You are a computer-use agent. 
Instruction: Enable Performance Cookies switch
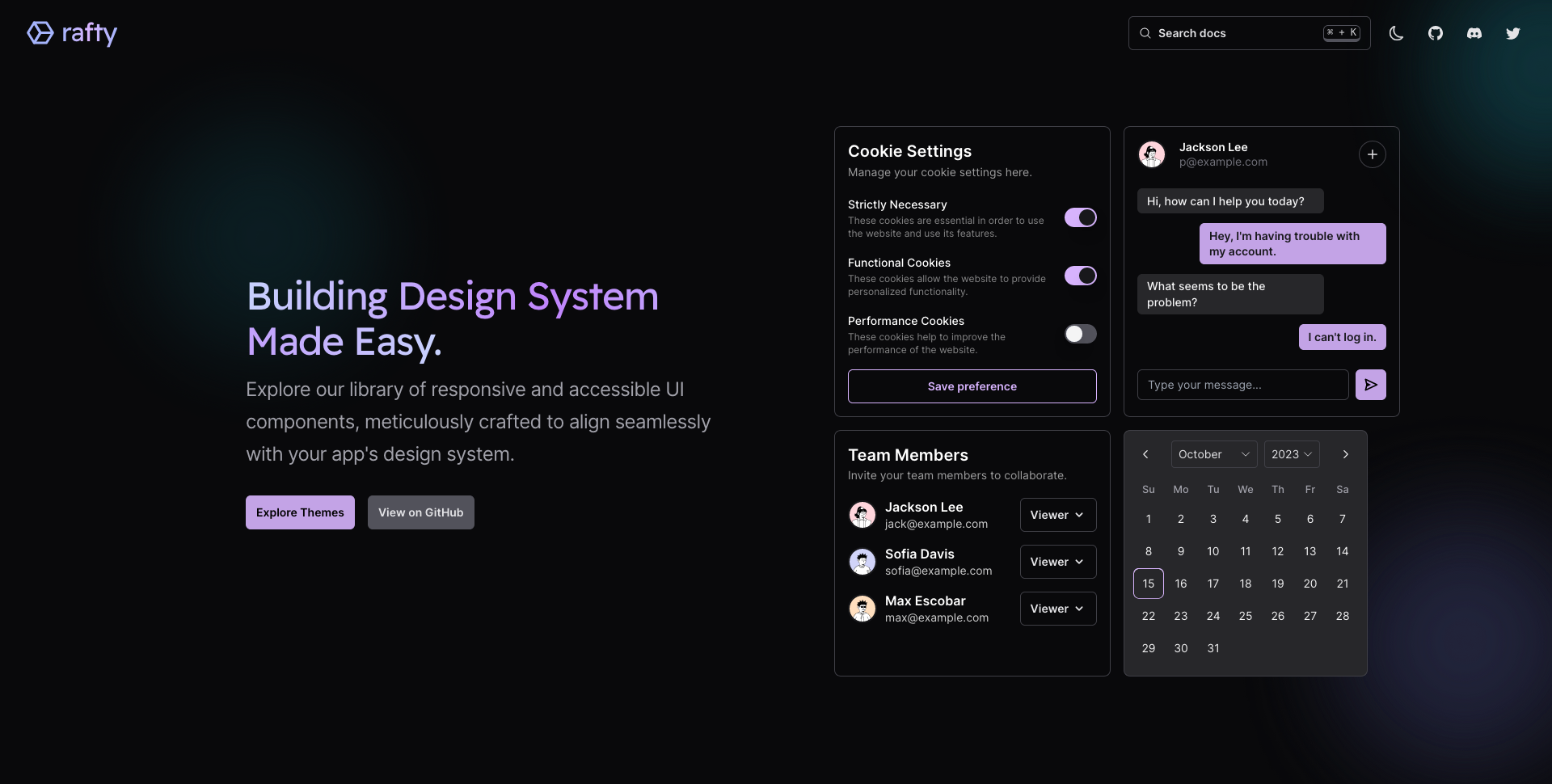click(x=1080, y=334)
